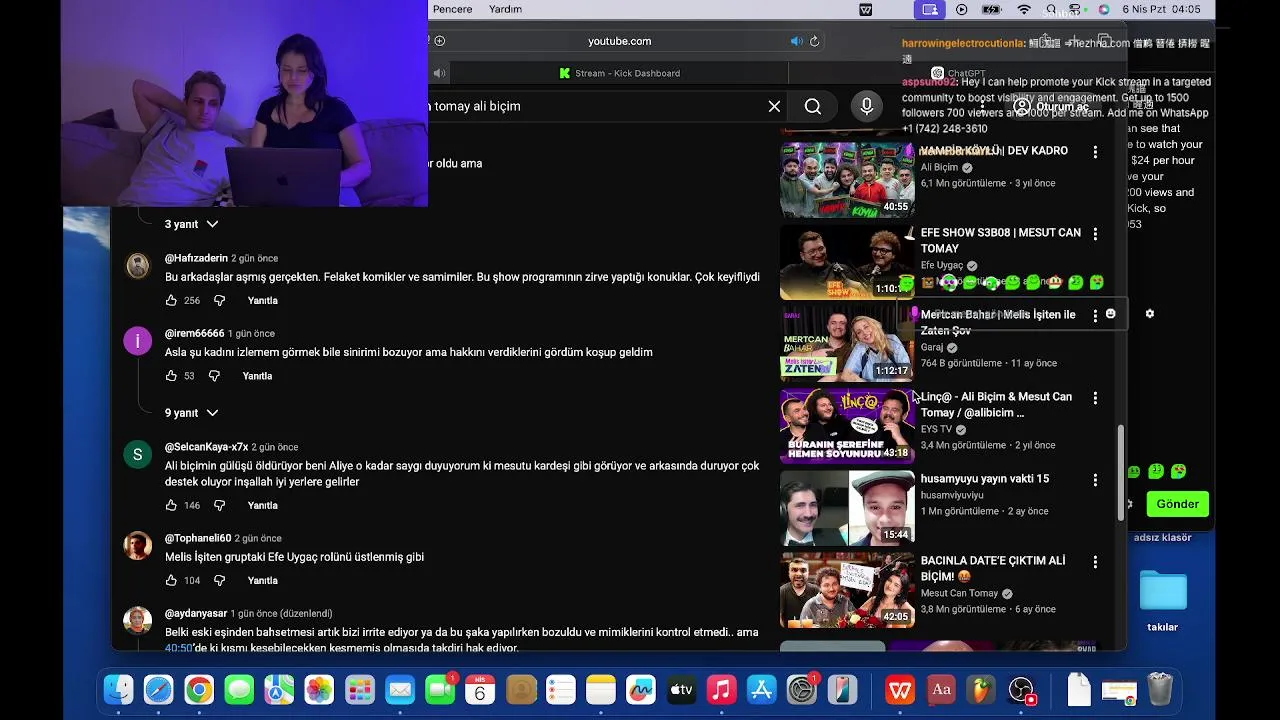Expand the 3 yanıt replies
This screenshot has width=1280, height=720.
191,224
